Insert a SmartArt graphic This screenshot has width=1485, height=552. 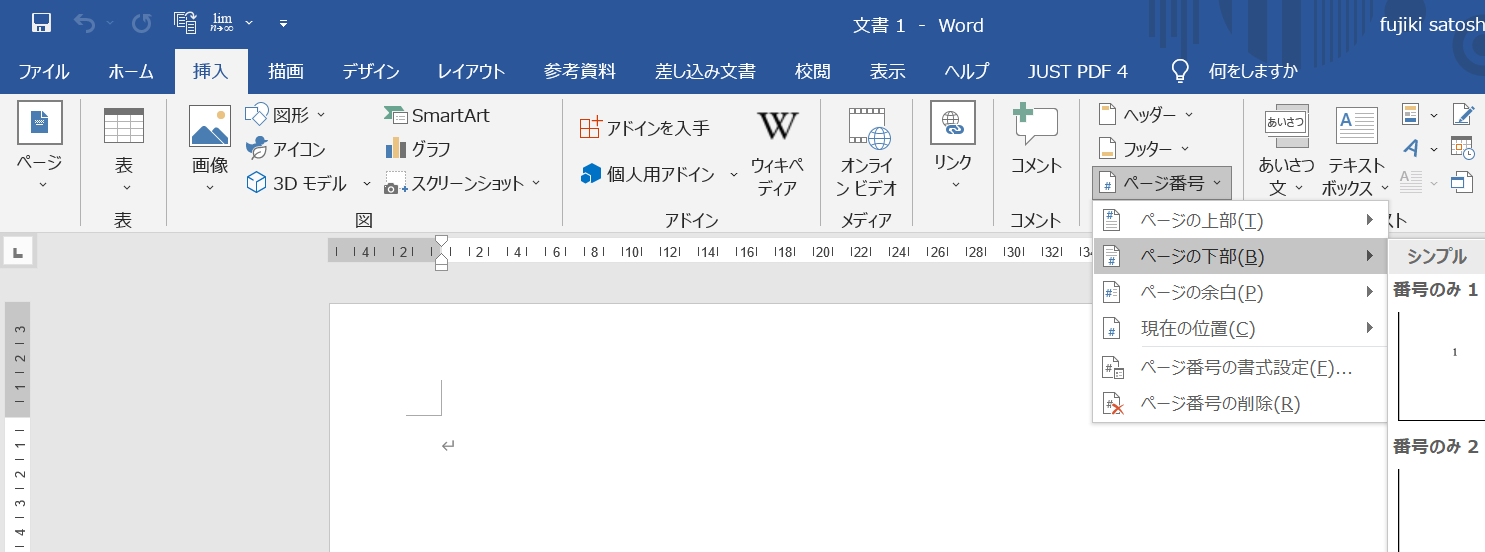[437, 115]
